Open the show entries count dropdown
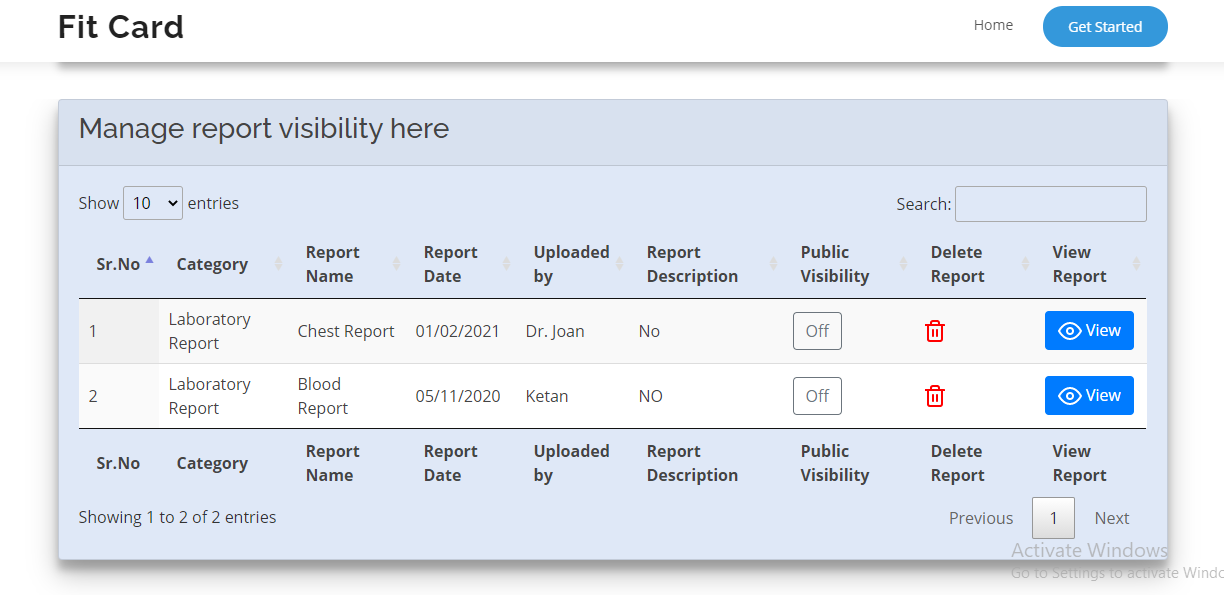The width and height of the screenshot is (1224, 595). (x=153, y=203)
